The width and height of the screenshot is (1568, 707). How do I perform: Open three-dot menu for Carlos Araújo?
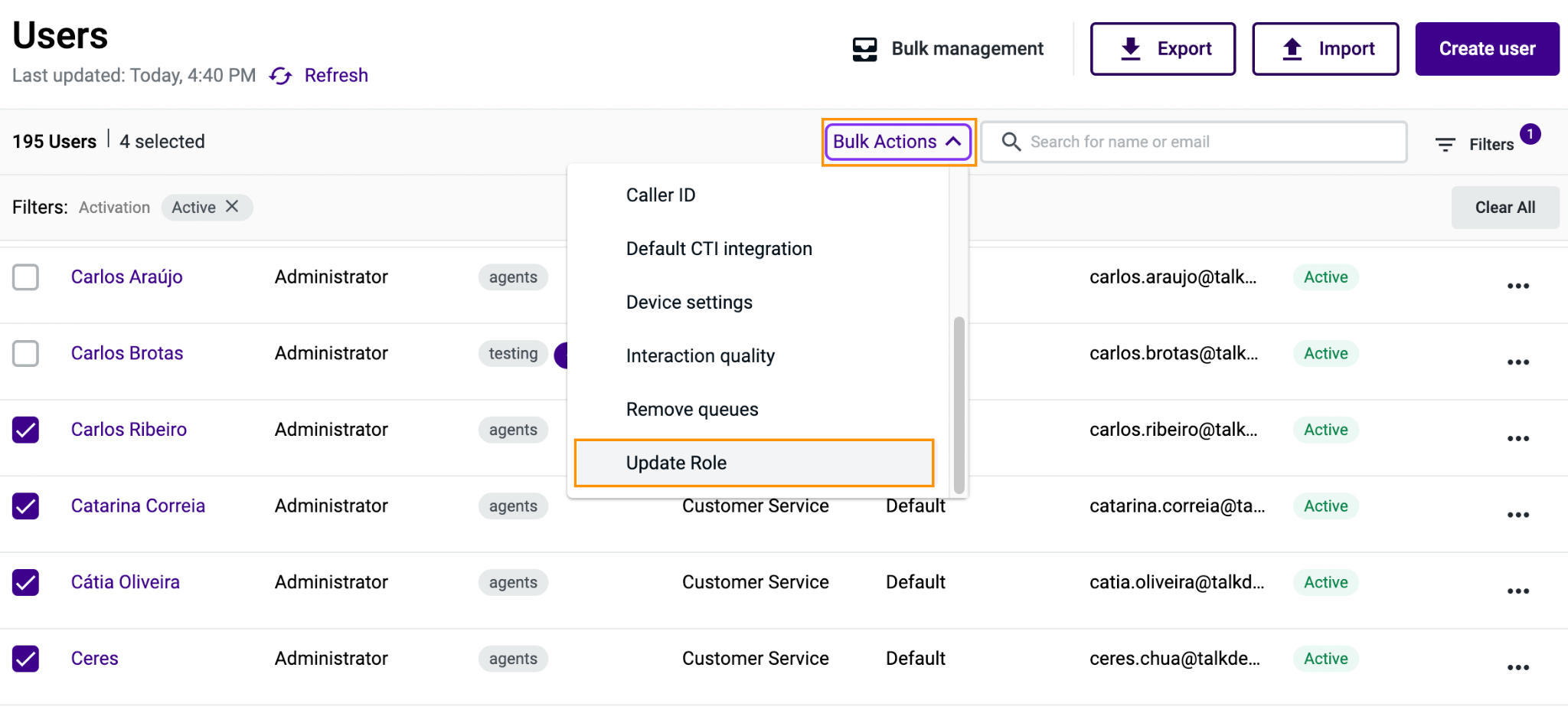(1518, 286)
